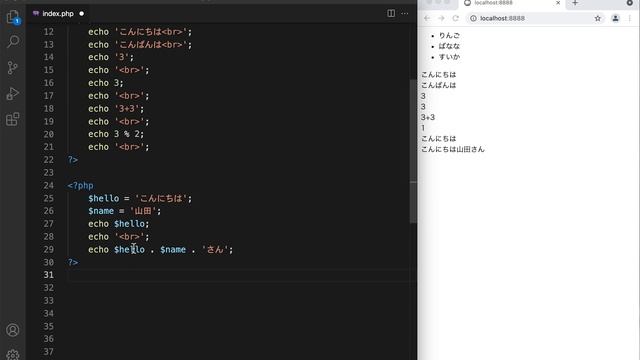The width and height of the screenshot is (640, 360).
Task: Open the Extensions view
Action: tap(13, 119)
